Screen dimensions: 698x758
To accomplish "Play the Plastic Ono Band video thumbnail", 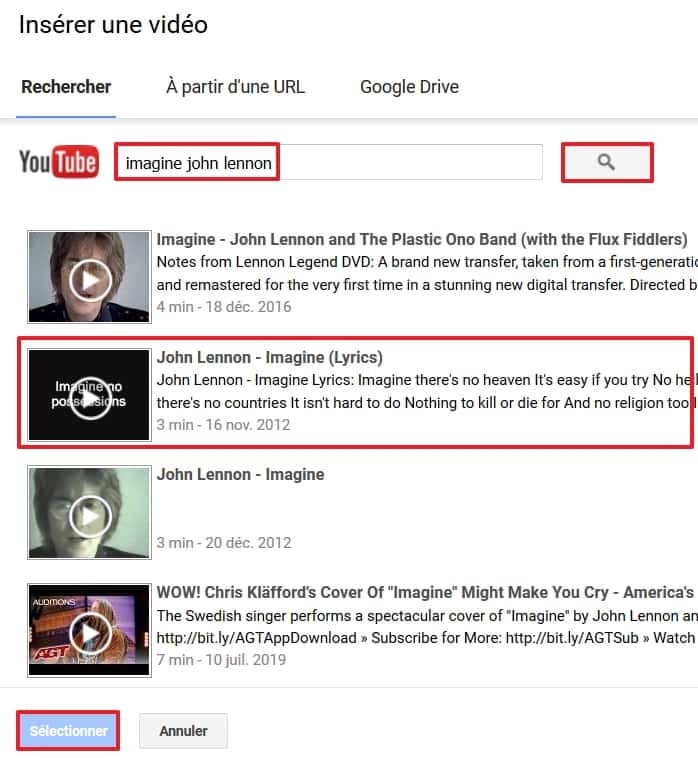I will [89, 277].
